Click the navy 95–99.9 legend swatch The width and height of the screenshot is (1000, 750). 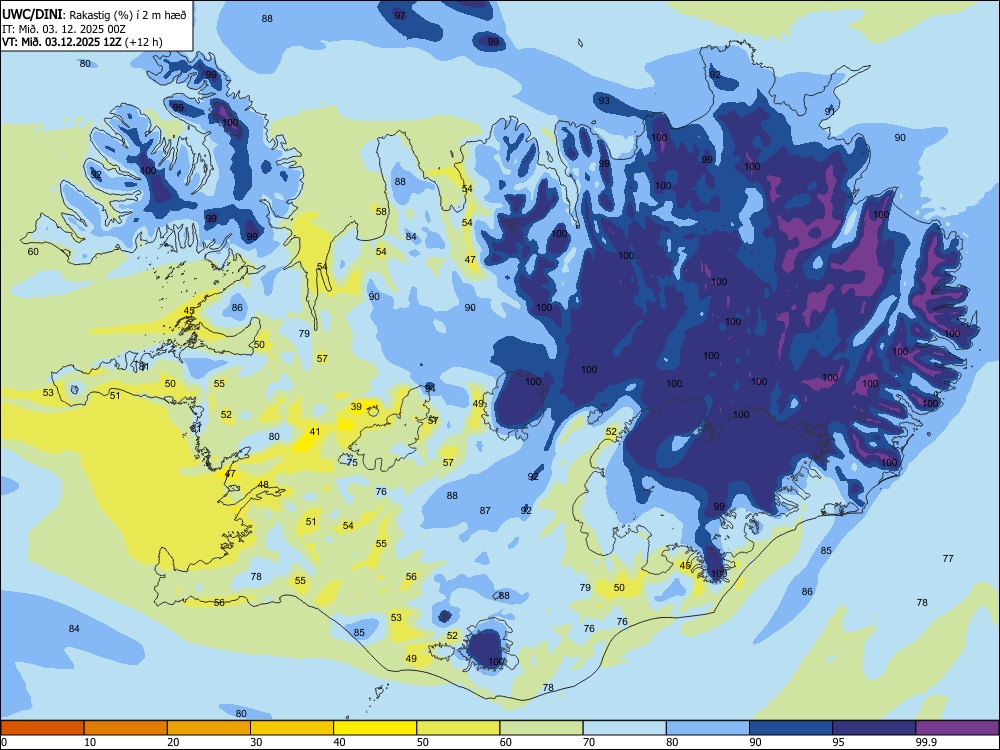[x=874, y=728]
